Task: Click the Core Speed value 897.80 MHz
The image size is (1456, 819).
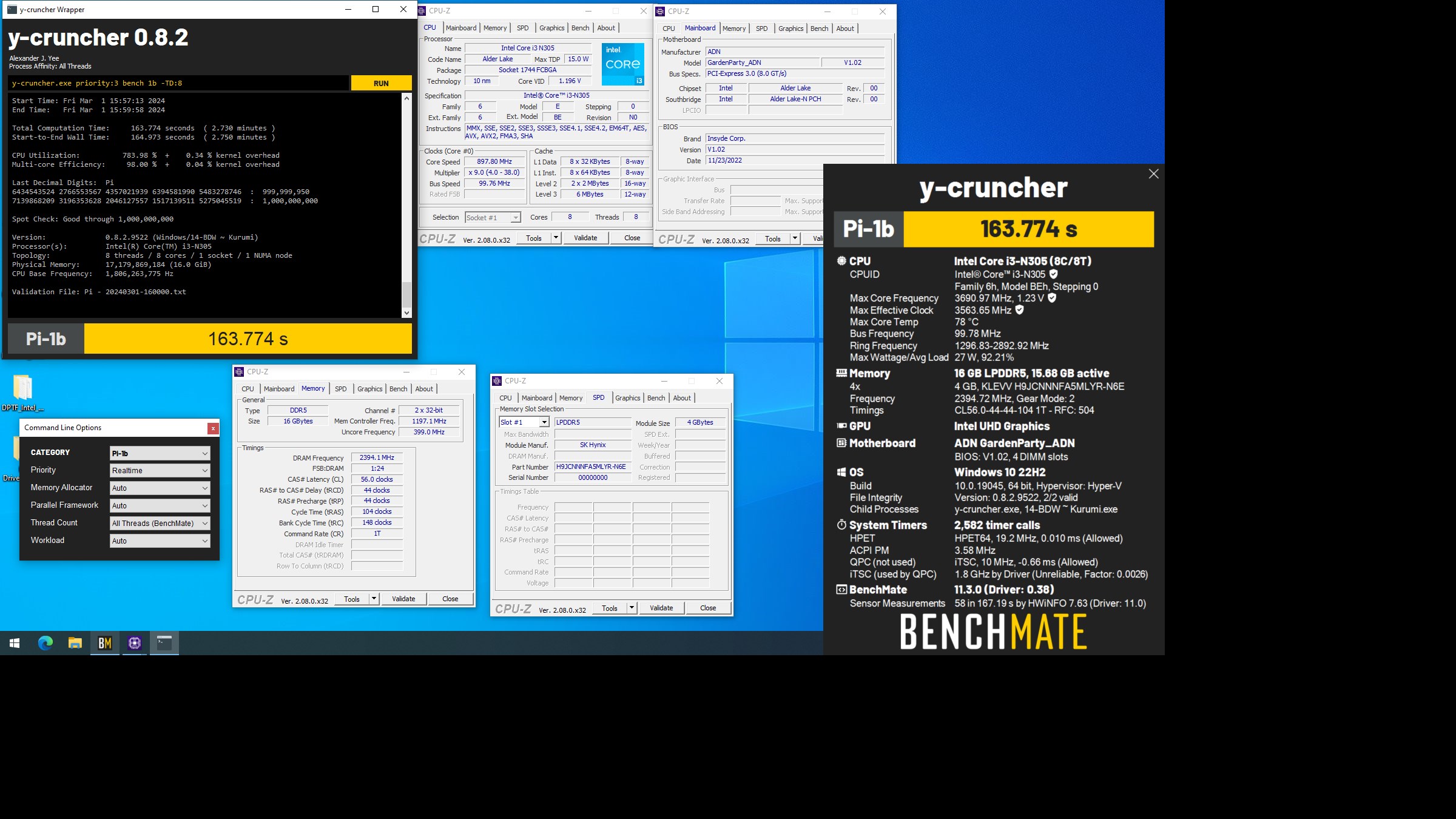Action: (494, 161)
